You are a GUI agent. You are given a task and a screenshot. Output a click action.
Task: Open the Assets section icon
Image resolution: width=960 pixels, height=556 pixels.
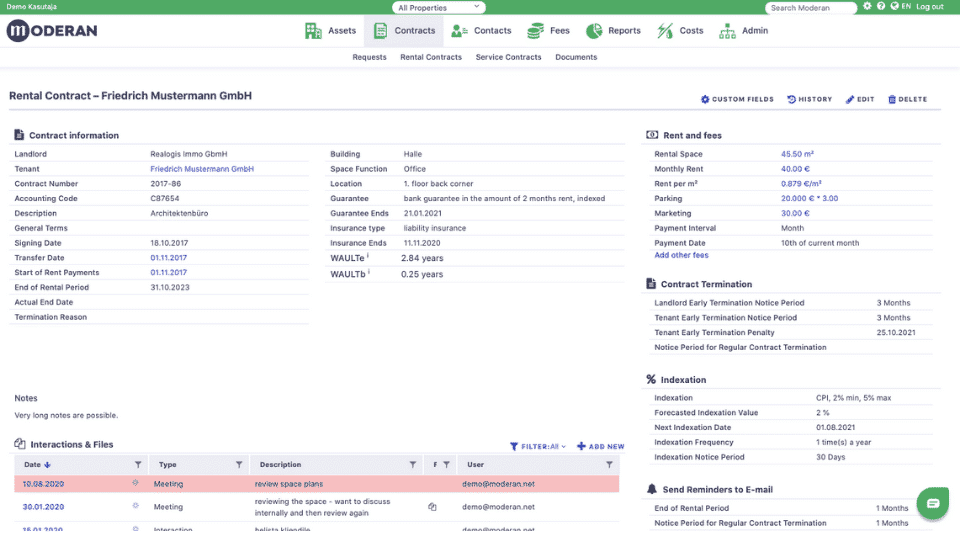click(x=313, y=31)
